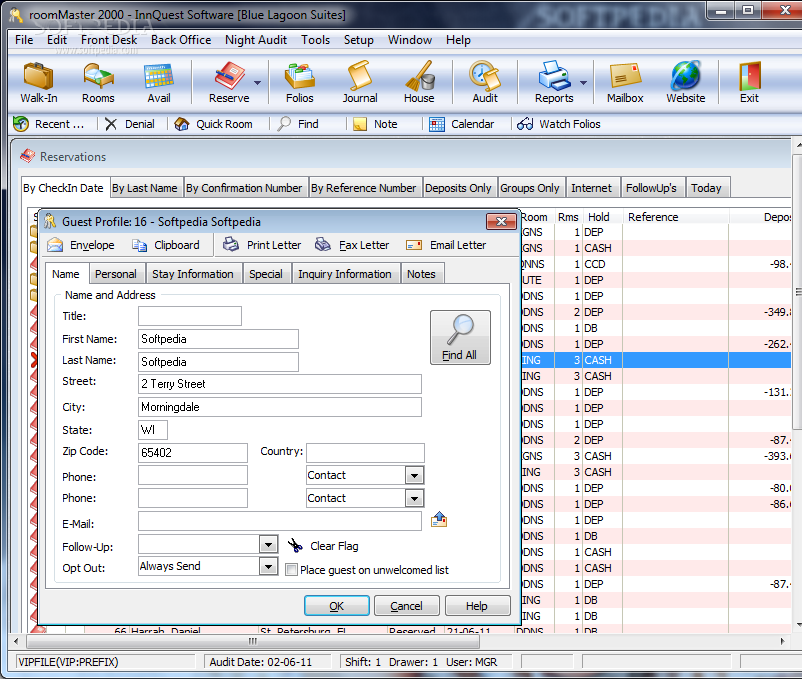Click the Find magnifier toolbar item
The image size is (802, 679).
[298, 124]
